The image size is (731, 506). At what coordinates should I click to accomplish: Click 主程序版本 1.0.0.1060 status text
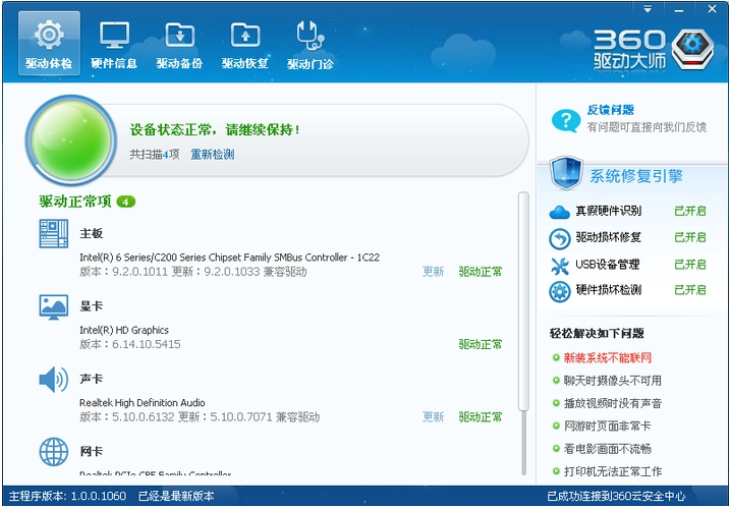[x=68, y=496]
